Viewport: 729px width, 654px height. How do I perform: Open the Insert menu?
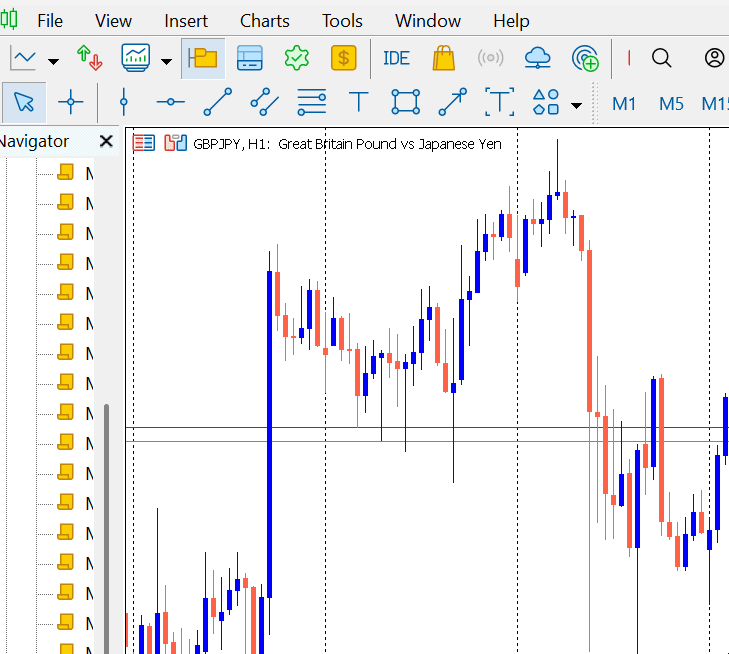[x=186, y=21]
